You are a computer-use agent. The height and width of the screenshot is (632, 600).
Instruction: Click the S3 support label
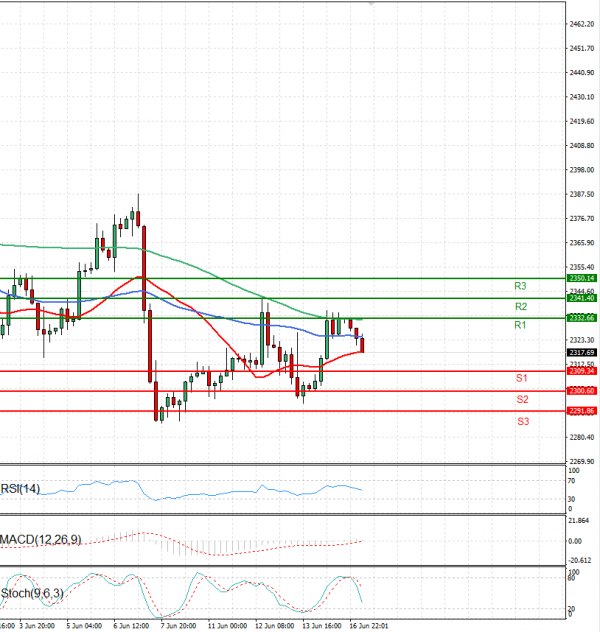click(x=523, y=422)
